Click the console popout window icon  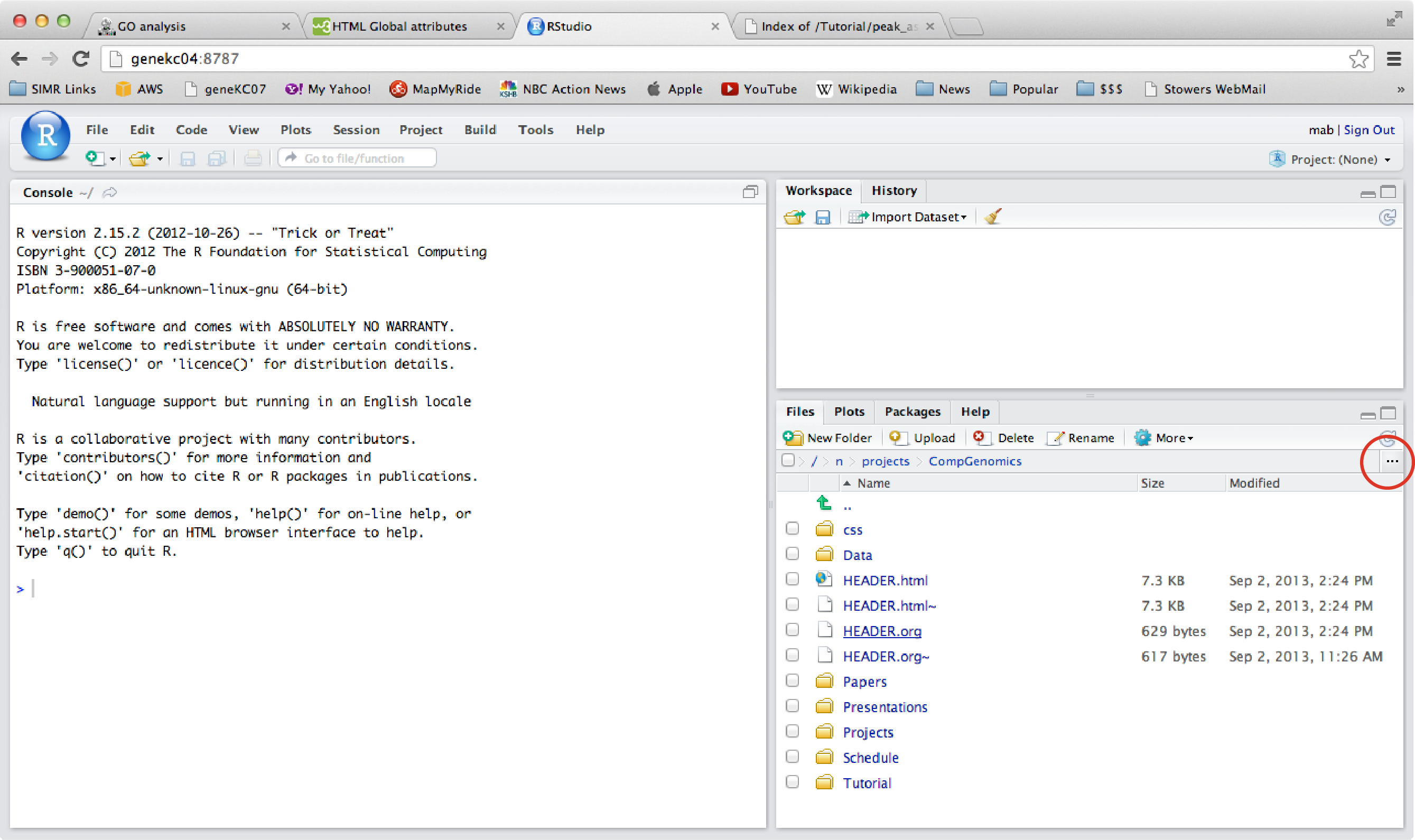[750, 192]
